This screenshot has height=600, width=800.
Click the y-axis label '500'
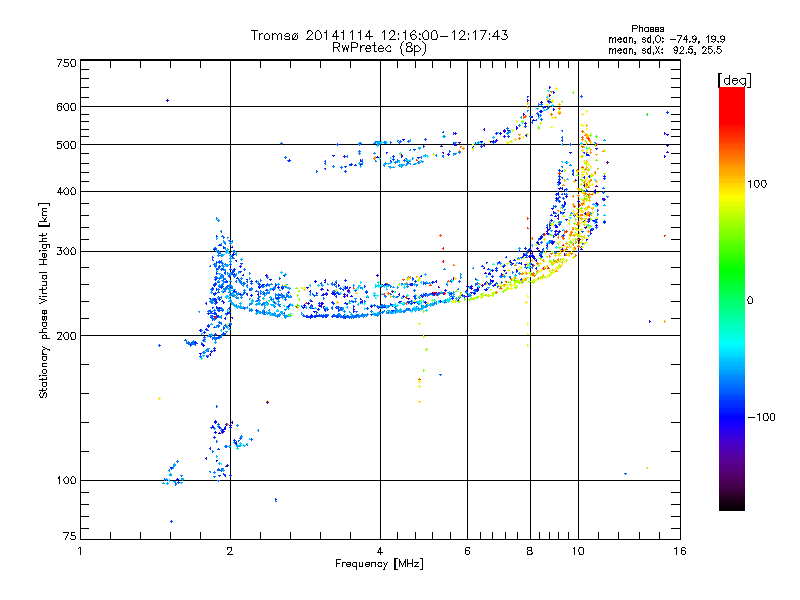[x=66, y=145]
